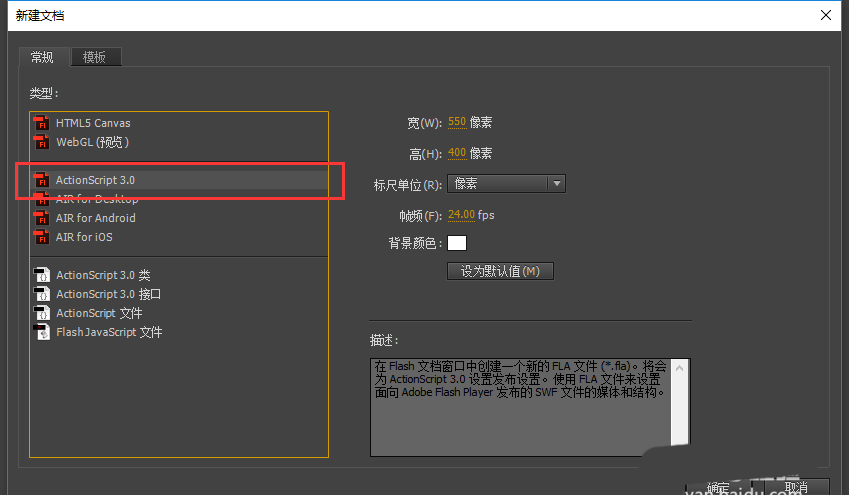The image size is (849, 495).
Task: Click the ActionScript 3.0 接口 script icon
Action: click(x=42, y=294)
